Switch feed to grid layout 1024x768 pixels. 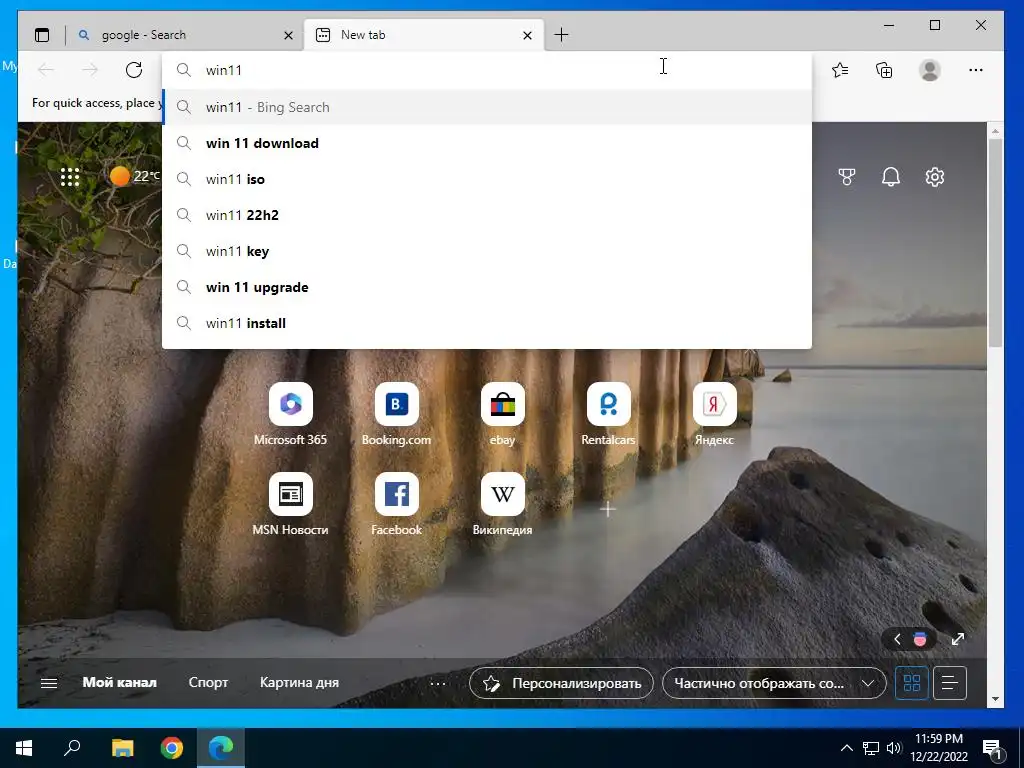pyautogui.click(x=912, y=683)
